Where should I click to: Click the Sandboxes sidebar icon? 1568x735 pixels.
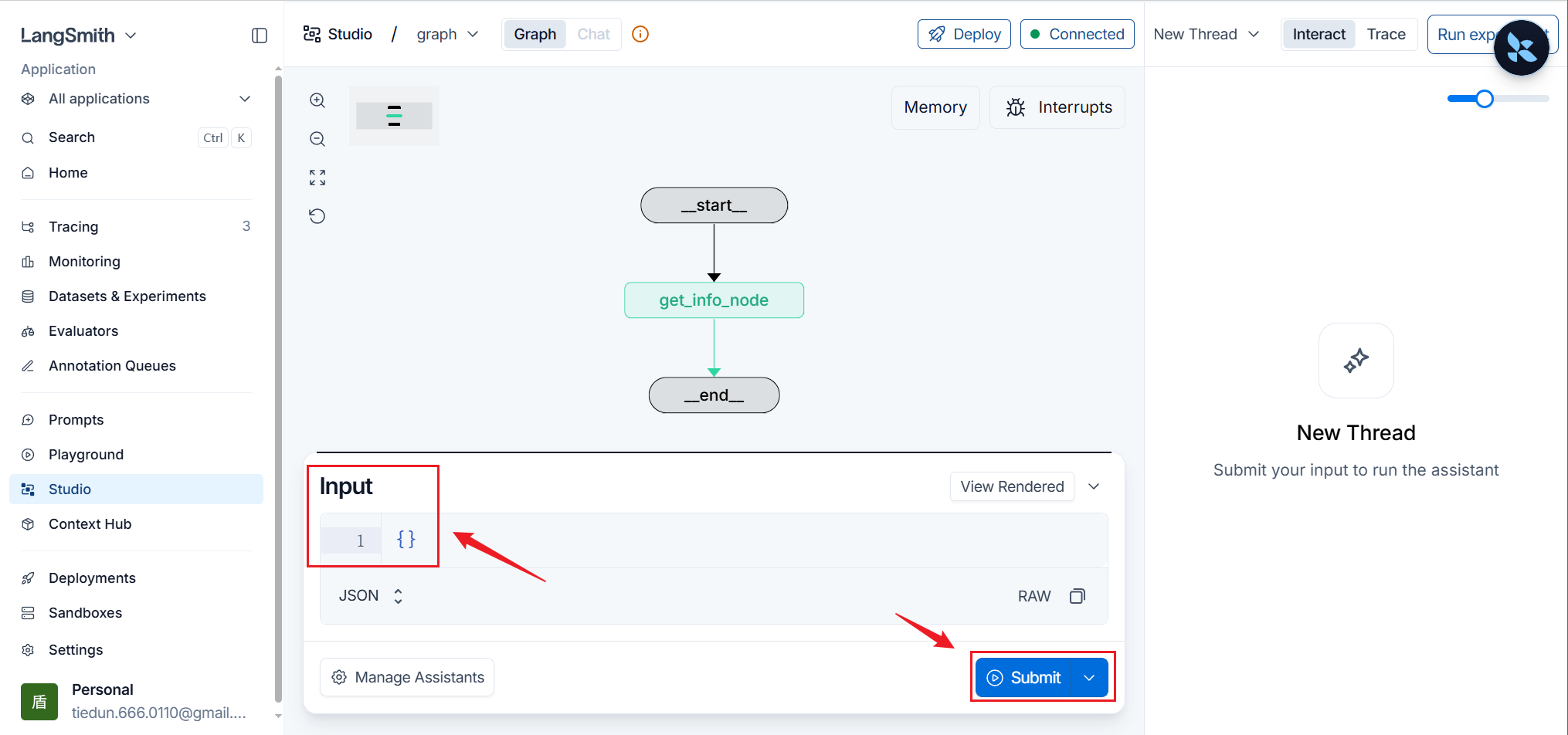(28, 613)
